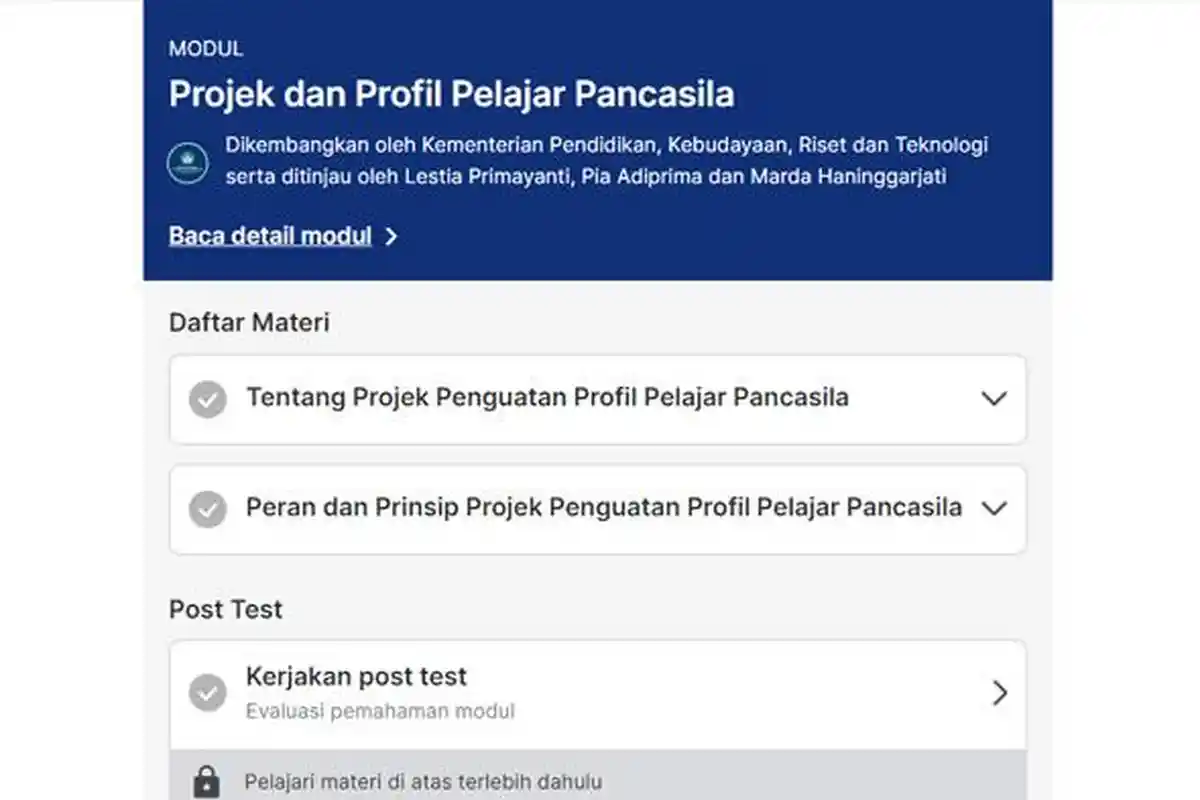The image size is (1200, 800).
Task: Select the MODUL header label
Action: pos(205,48)
